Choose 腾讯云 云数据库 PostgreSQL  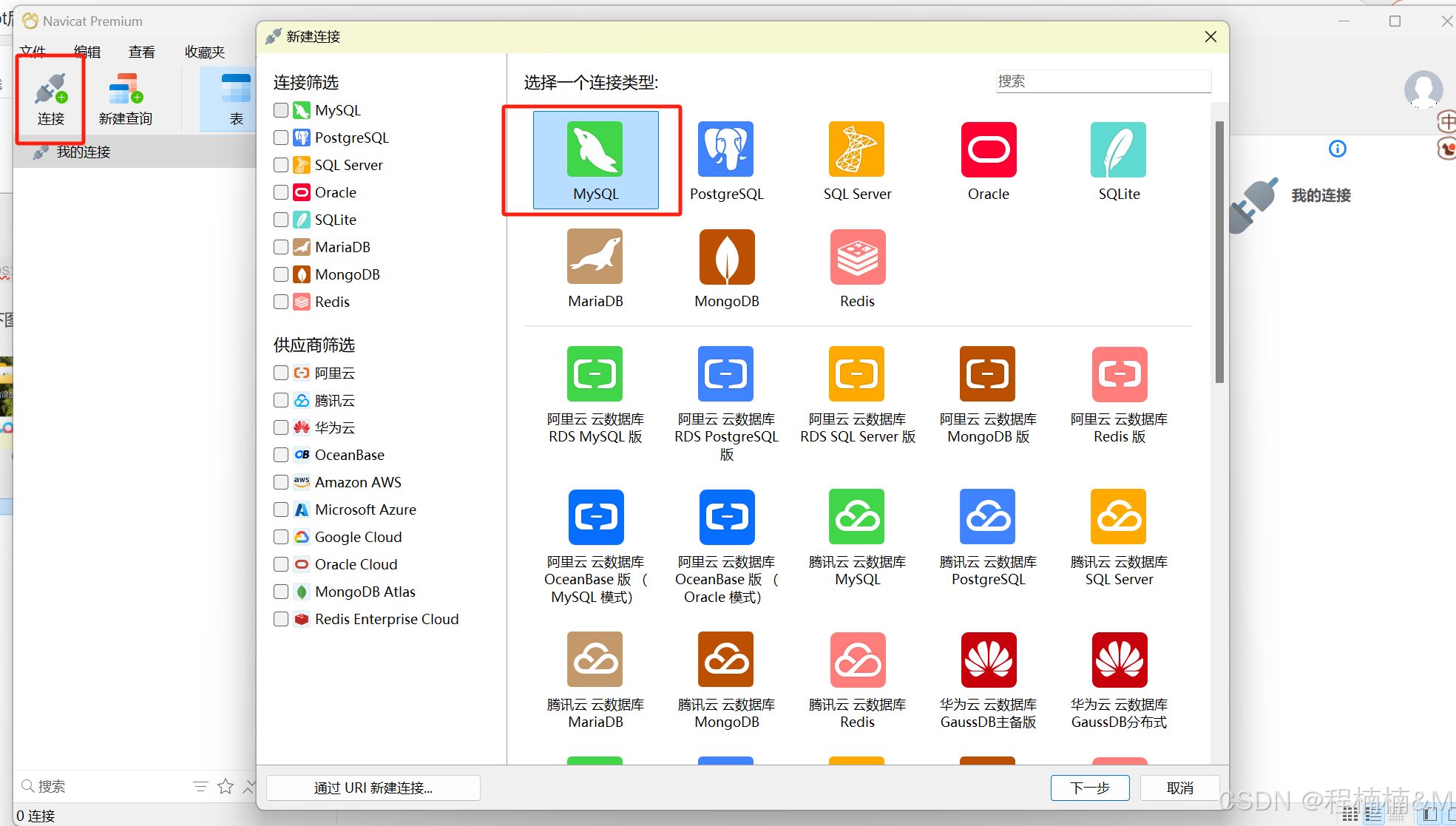click(988, 538)
